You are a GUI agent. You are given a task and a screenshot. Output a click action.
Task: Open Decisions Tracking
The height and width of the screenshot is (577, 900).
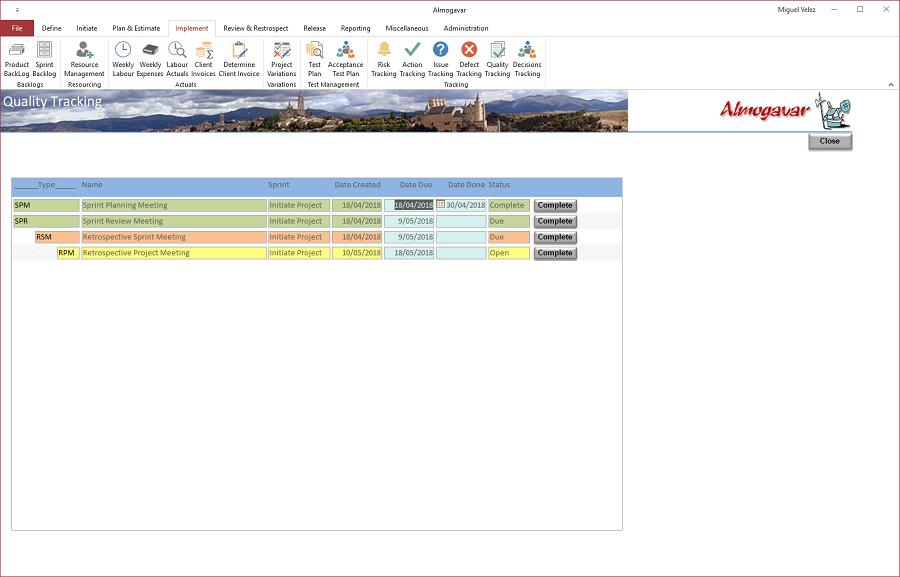pyautogui.click(x=527, y=59)
